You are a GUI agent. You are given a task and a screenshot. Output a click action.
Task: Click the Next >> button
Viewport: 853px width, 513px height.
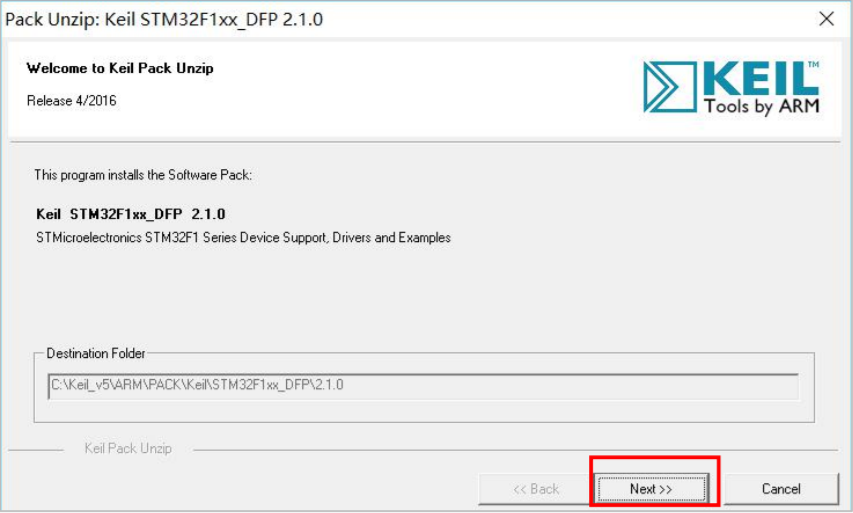[651, 489]
